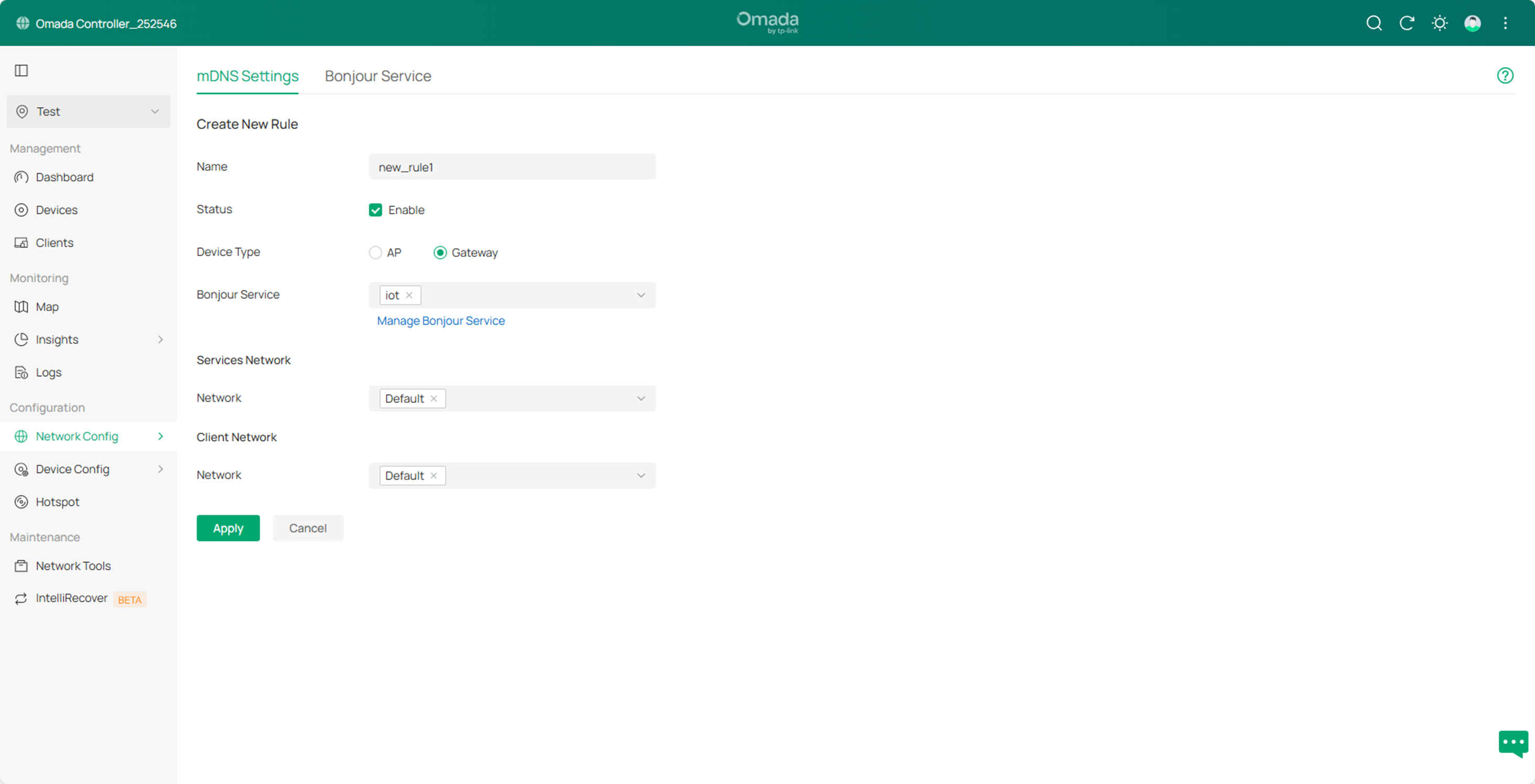Select the Gateway device type
This screenshot has height=784, width=1535.
tap(440, 252)
